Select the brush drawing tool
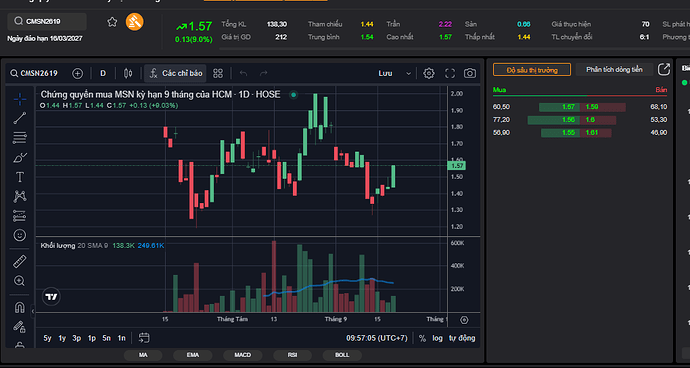 20,157
